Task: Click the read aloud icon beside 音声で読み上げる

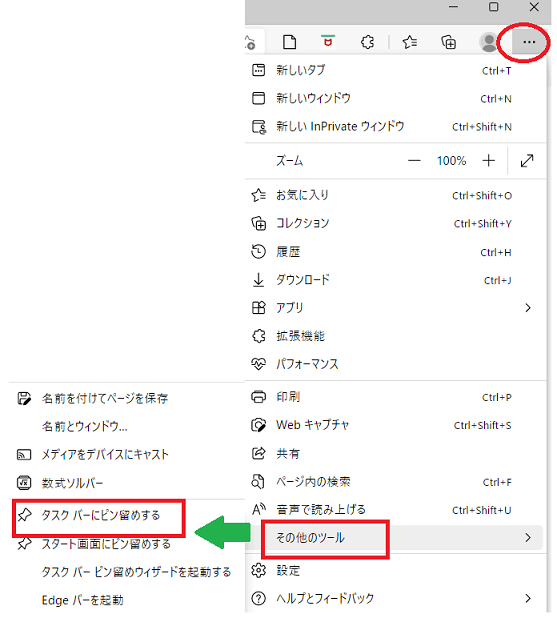Action: point(259,509)
